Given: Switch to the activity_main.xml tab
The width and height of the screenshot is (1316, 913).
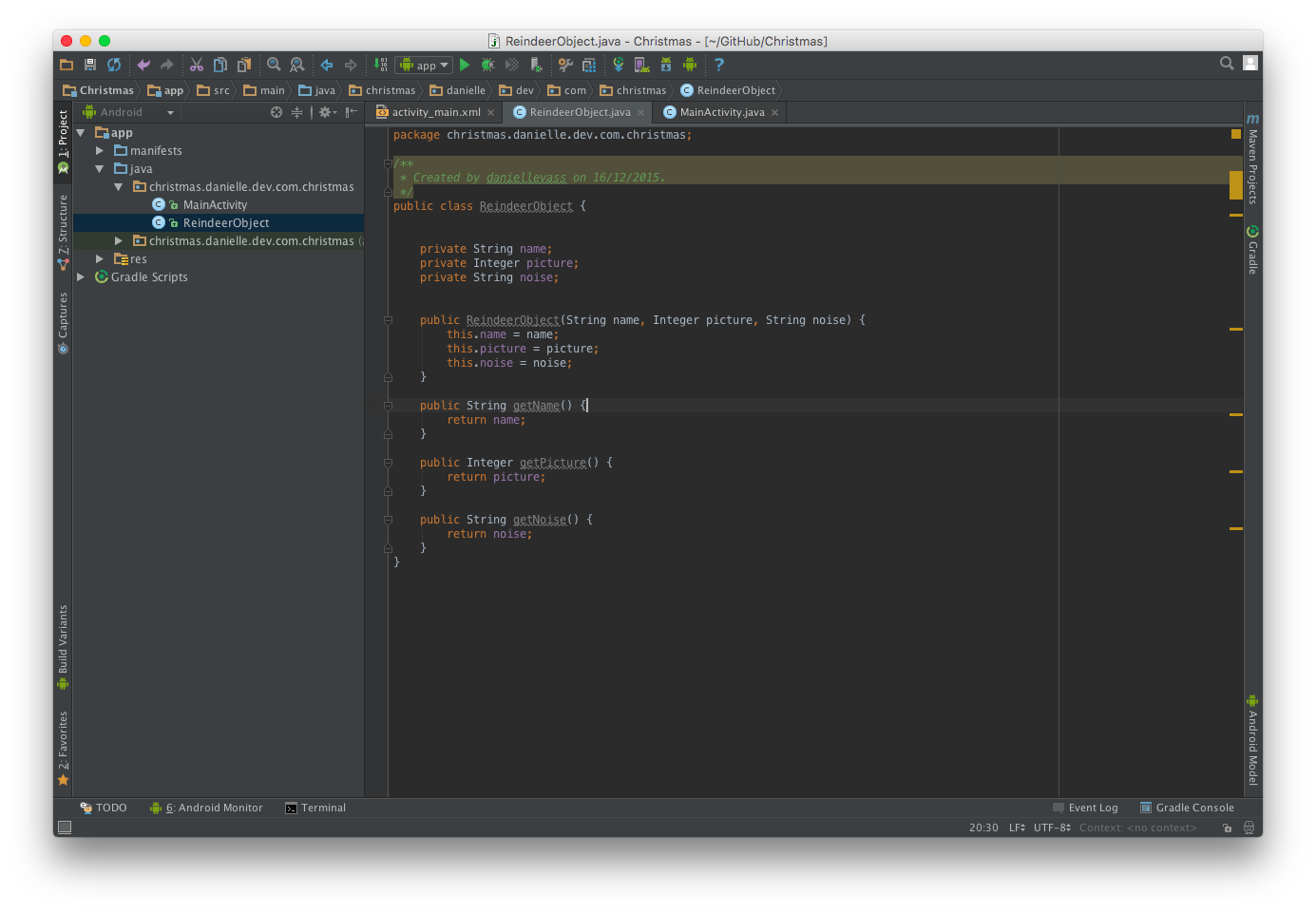Looking at the screenshot, I should (x=435, y=112).
